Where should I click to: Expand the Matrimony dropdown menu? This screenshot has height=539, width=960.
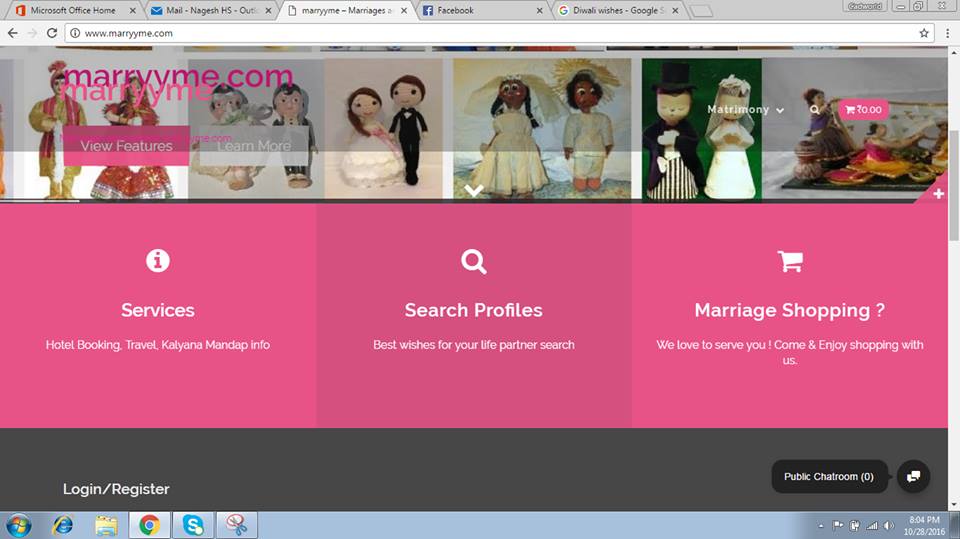click(x=745, y=110)
